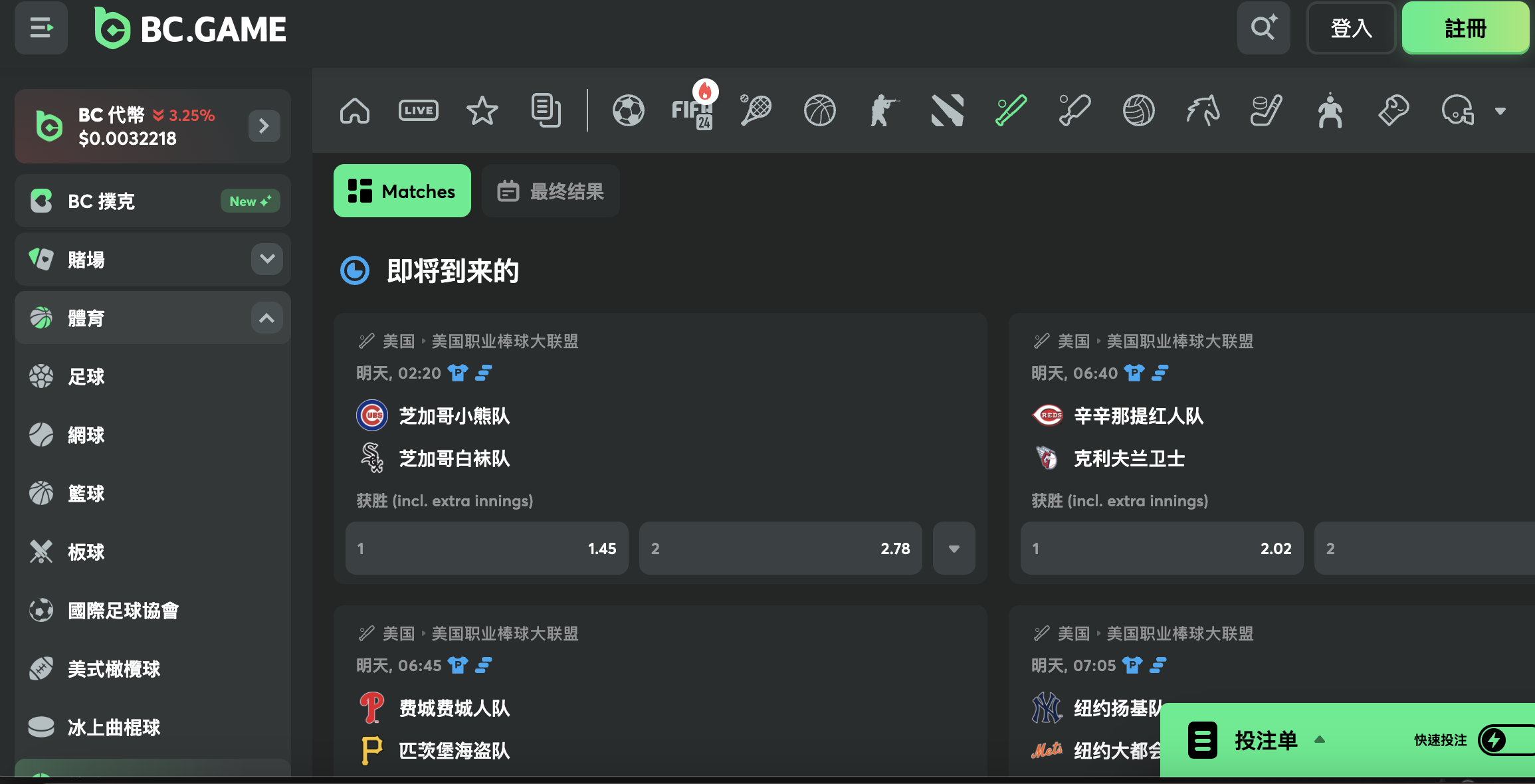Select the cricket bat sport icon

[x=1074, y=110]
